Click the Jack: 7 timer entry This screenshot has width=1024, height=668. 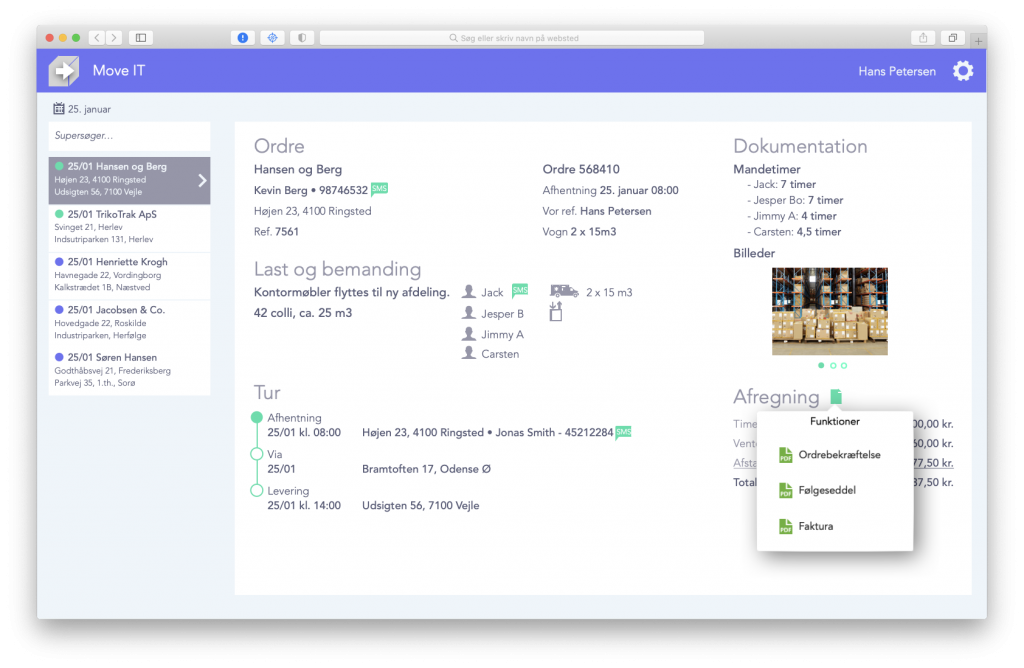pyautogui.click(x=784, y=185)
